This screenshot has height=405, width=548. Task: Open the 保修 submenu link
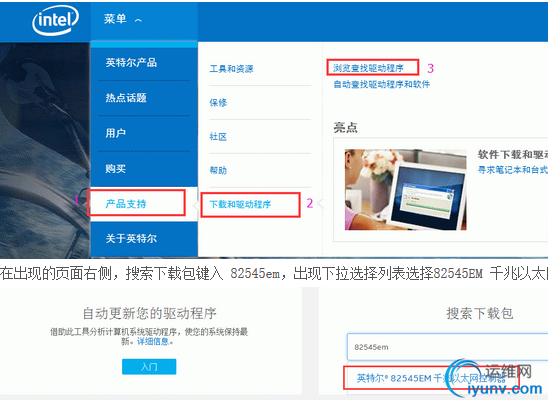tap(218, 103)
